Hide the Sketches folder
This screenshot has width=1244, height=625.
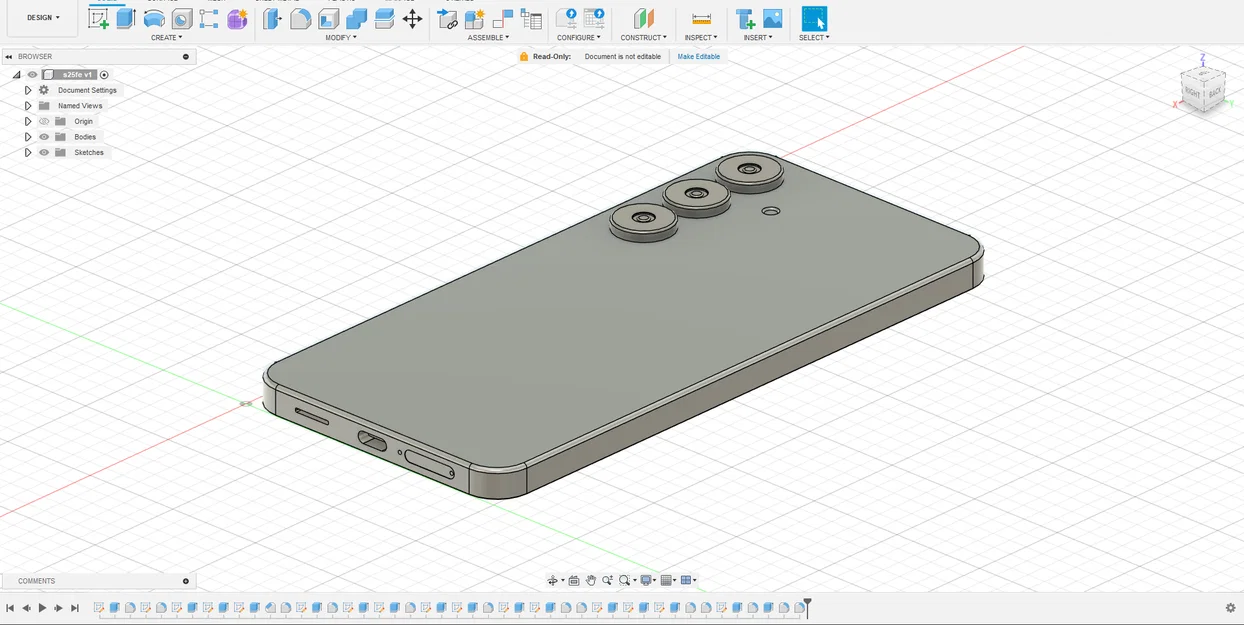pyautogui.click(x=44, y=152)
